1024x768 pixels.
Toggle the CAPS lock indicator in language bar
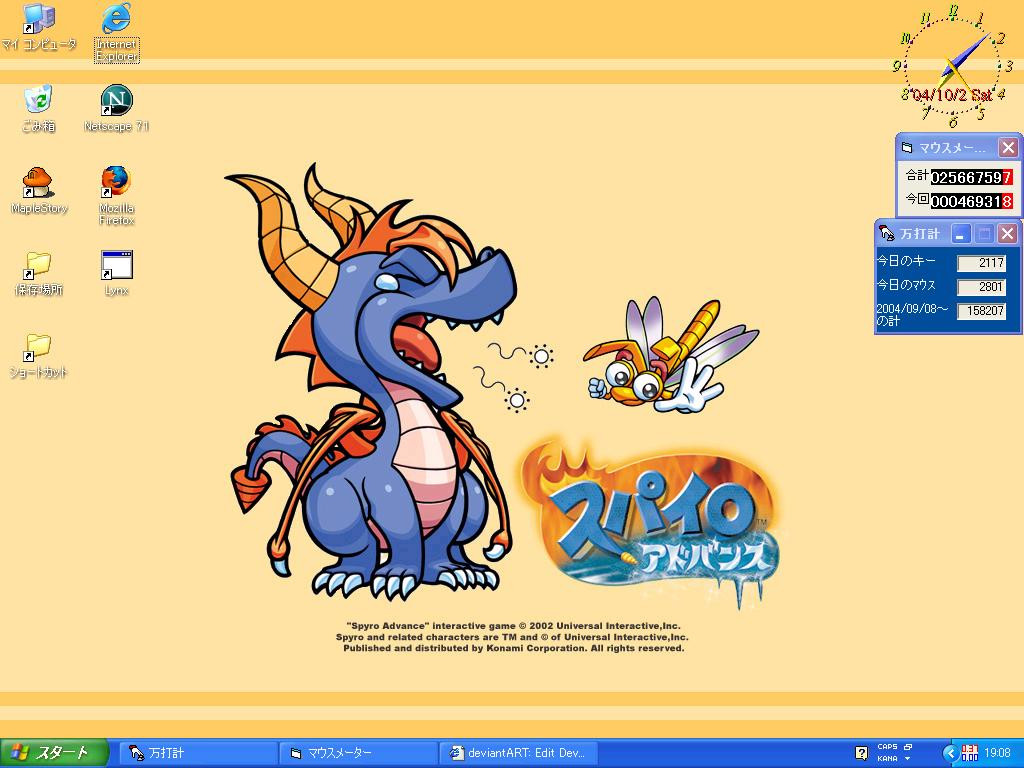pos(887,746)
